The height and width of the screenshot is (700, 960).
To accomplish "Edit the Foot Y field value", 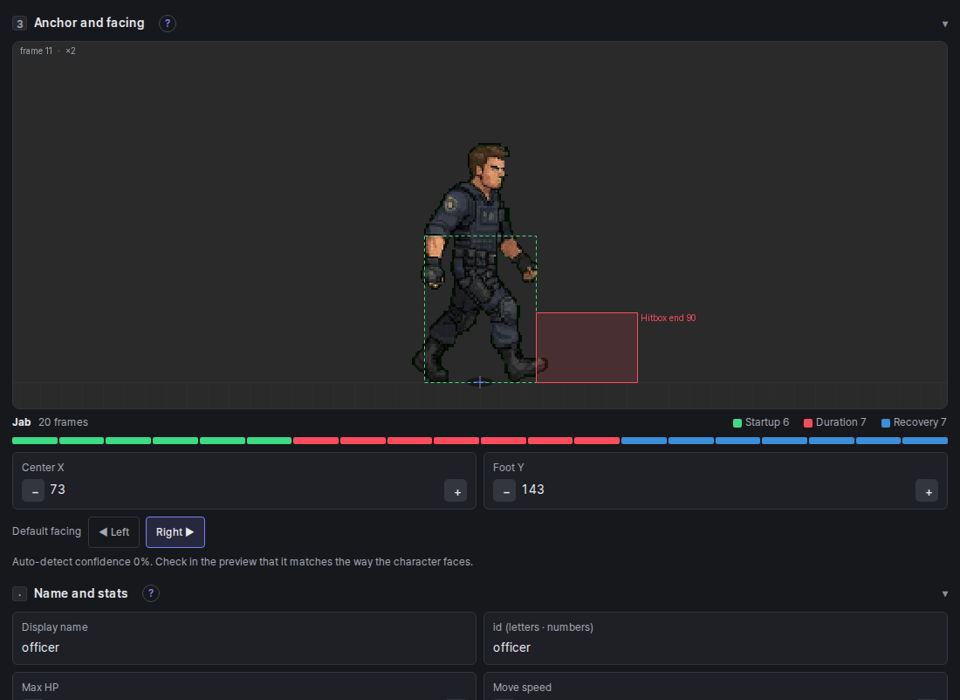I will coord(716,489).
